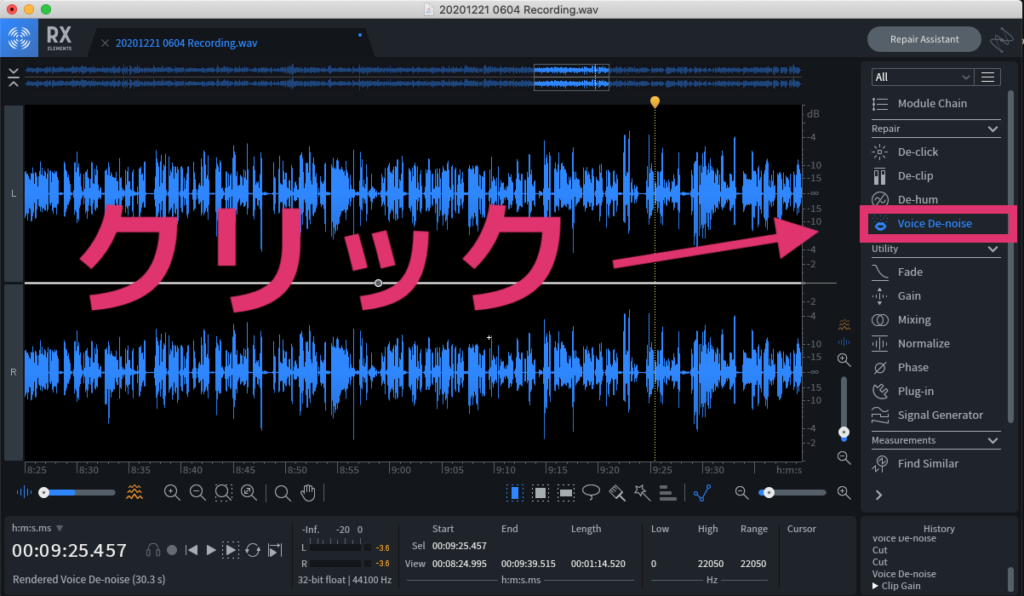Start playback with the Play button

pos(211,550)
